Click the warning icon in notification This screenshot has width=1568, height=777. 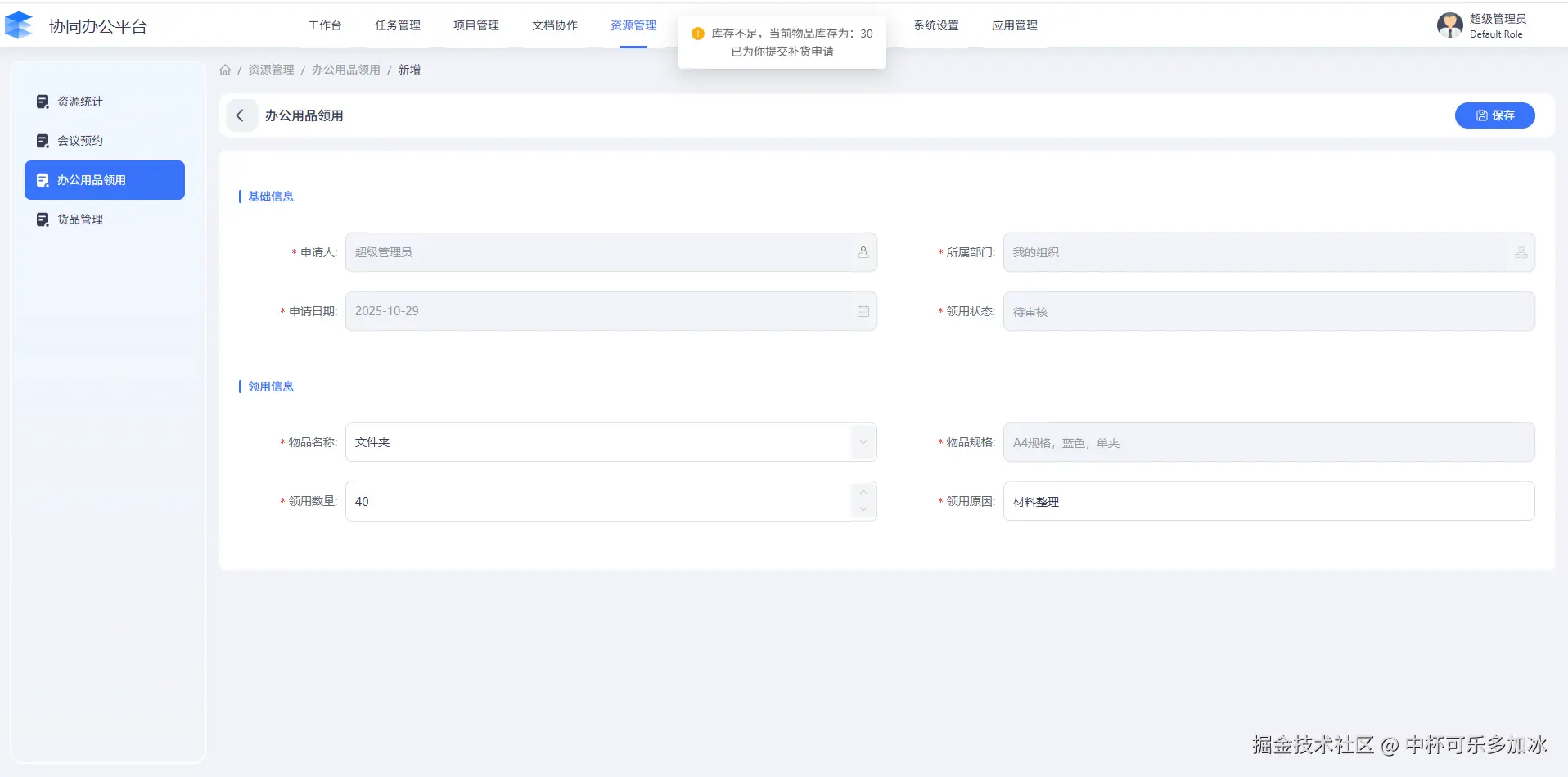pyautogui.click(x=698, y=34)
